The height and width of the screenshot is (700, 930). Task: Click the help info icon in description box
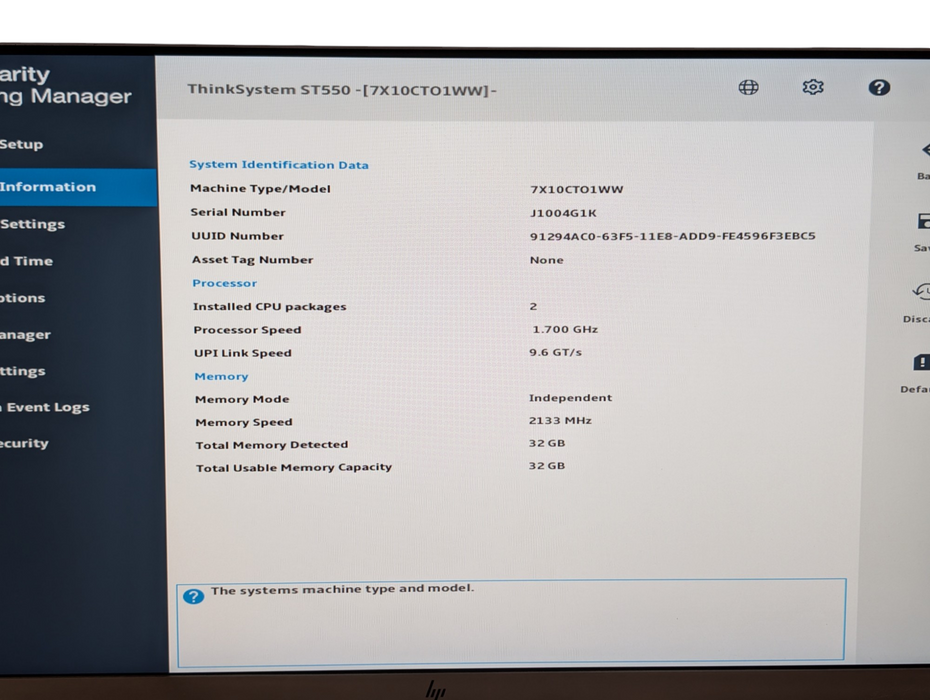point(193,596)
